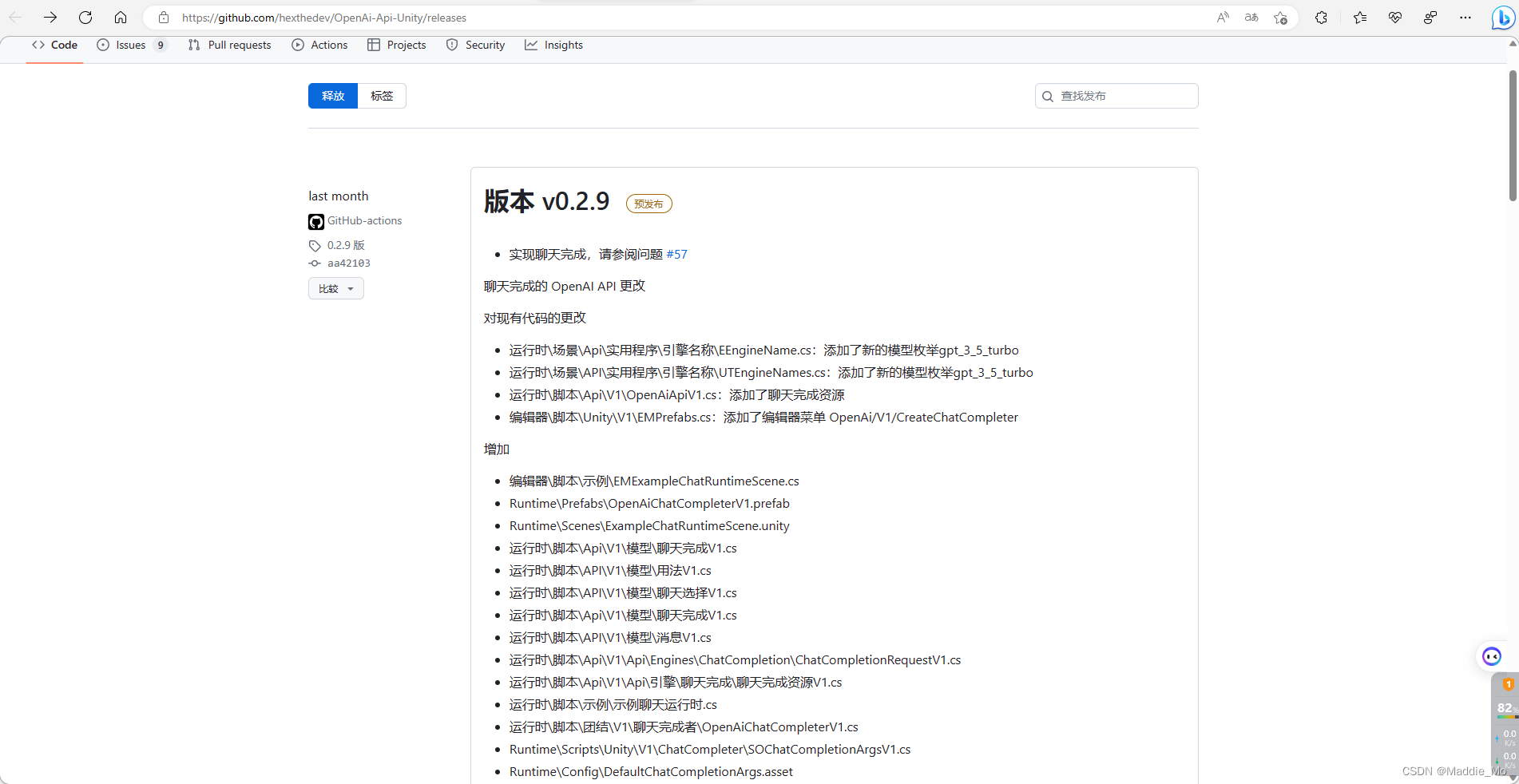Click the page vertical scrollbar thumb
Screen dimensions: 1519x784
pyautogui.click(x=1513, y=136)
